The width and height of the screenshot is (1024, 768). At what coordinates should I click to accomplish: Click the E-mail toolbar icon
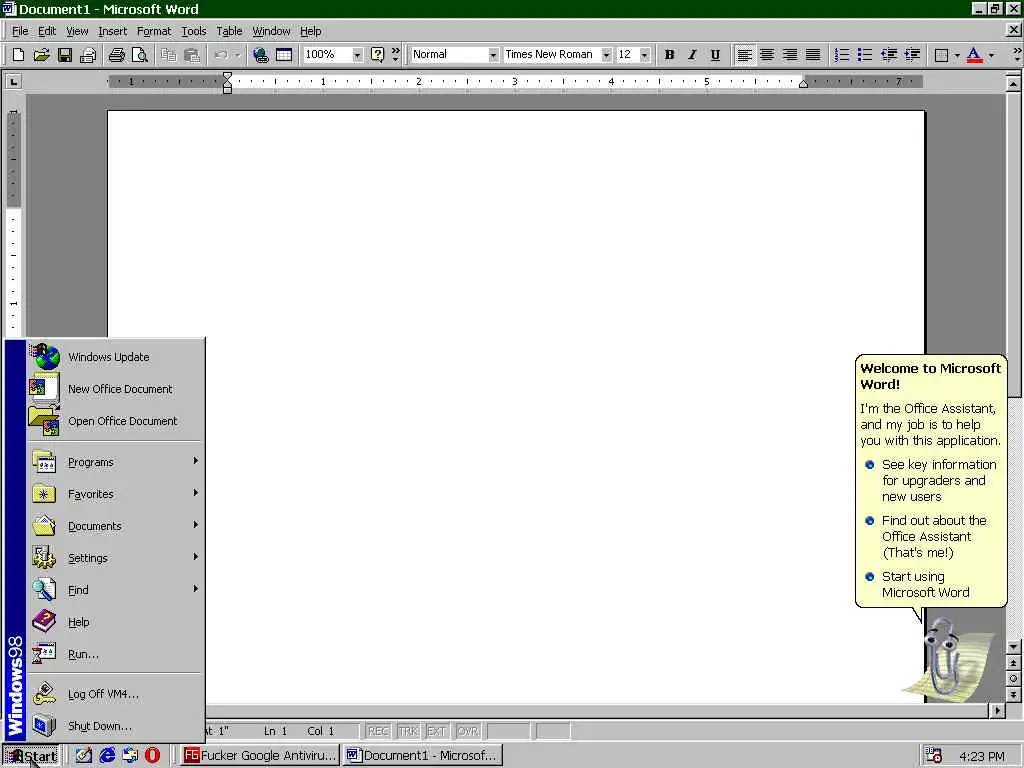coord(88,55)
